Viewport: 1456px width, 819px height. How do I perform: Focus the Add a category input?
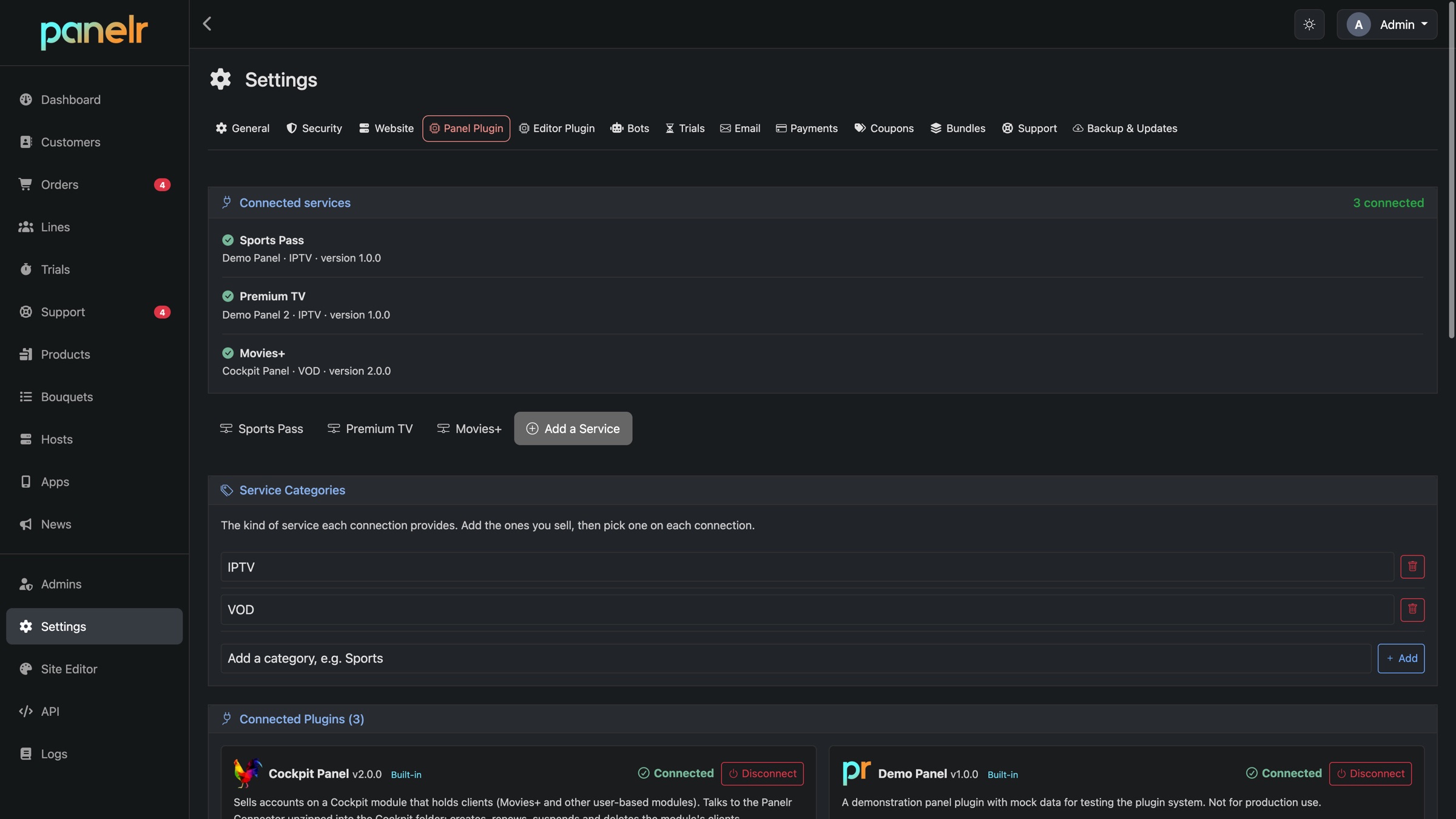796,659
